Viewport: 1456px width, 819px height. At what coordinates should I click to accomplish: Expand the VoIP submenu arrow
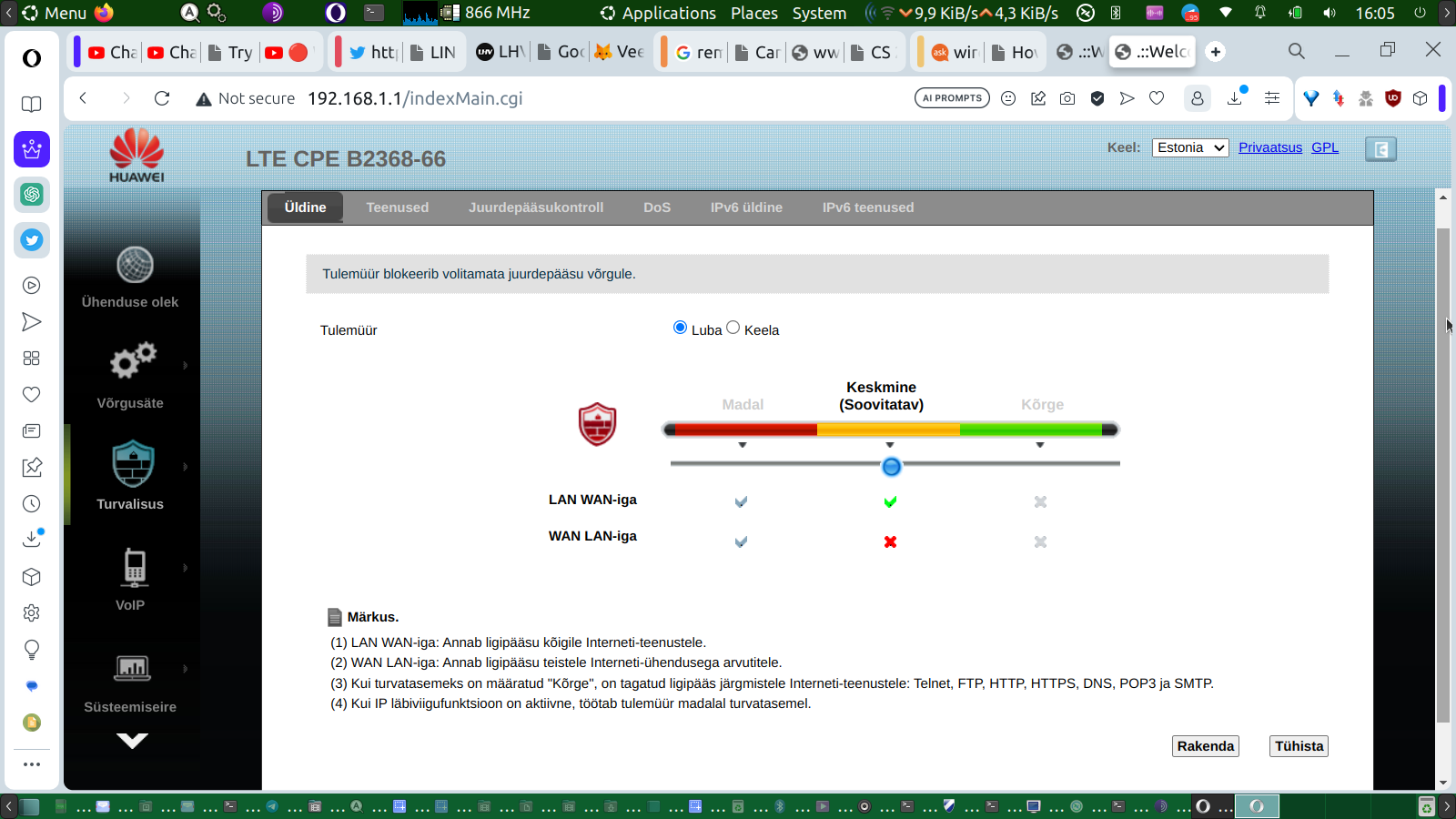click(x=186, y=568)
